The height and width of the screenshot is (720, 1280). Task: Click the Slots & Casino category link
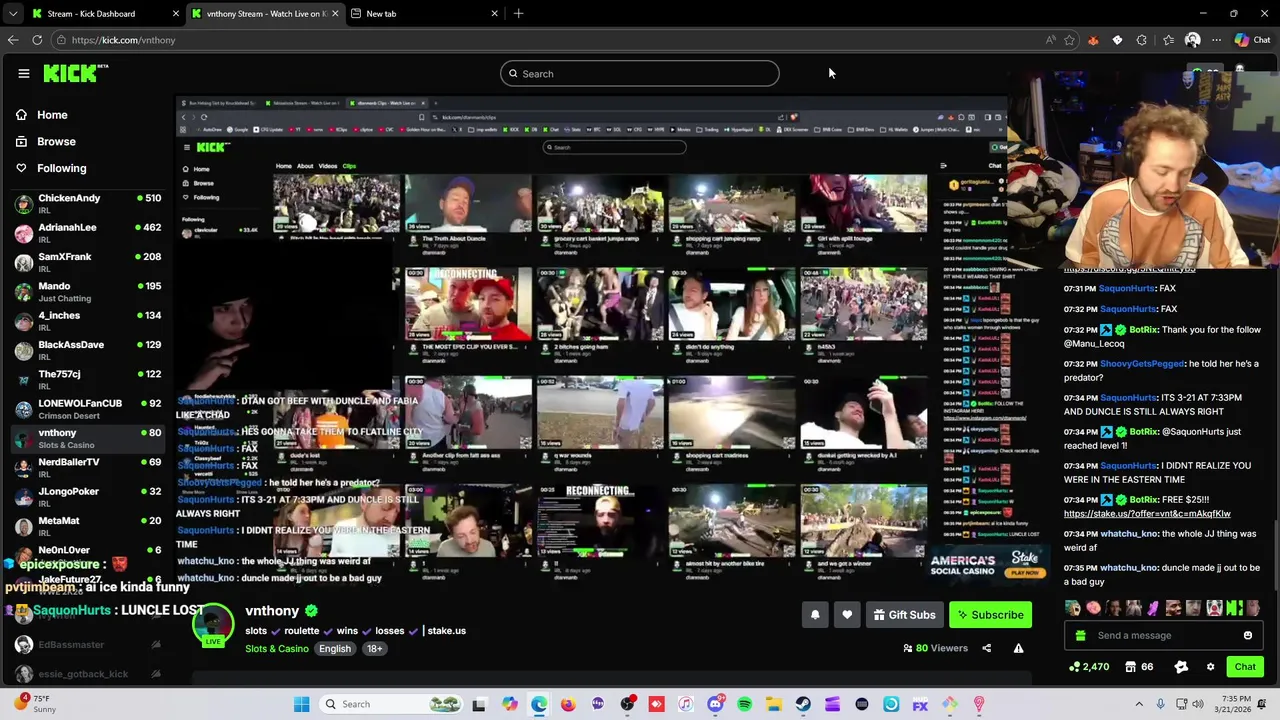pyautogui.click(x=277, y=649)
